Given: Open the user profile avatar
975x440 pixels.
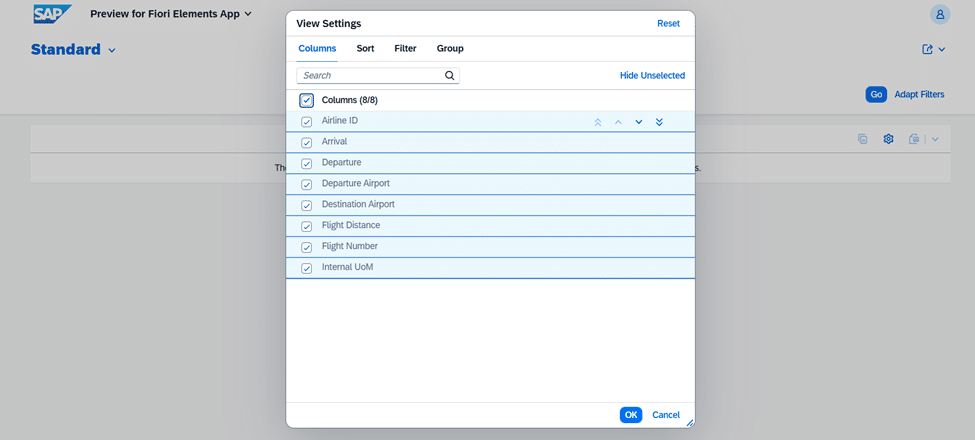Looking at the screenshot, I should tap(939, 14).
